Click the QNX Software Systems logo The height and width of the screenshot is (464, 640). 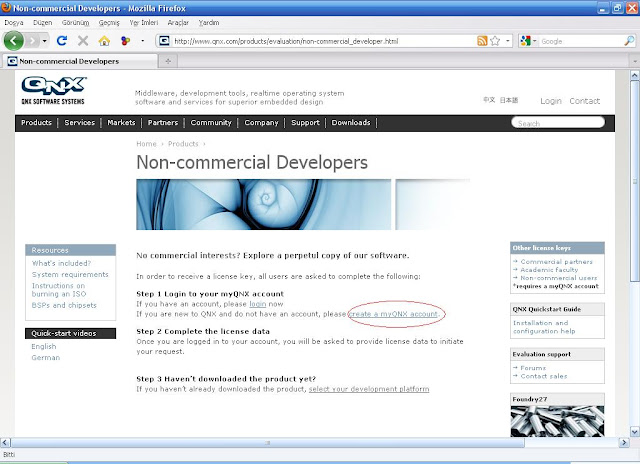53,91
